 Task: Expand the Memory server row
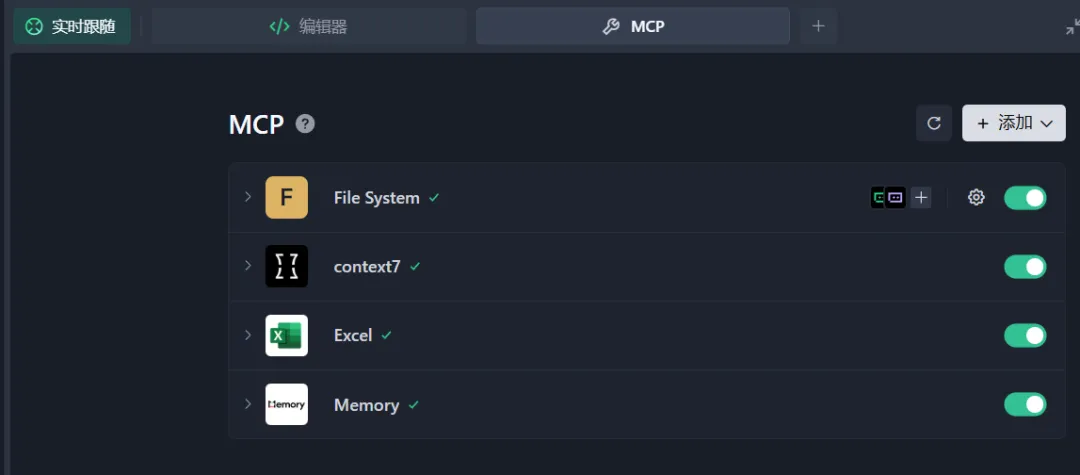pyautogui.click(x=248, y=404)
